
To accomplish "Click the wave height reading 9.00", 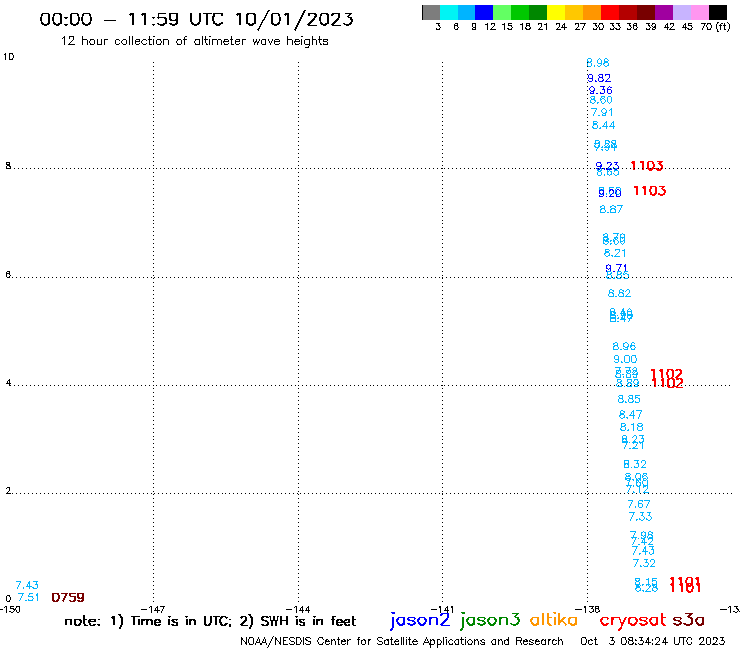I will pos(625,359).
